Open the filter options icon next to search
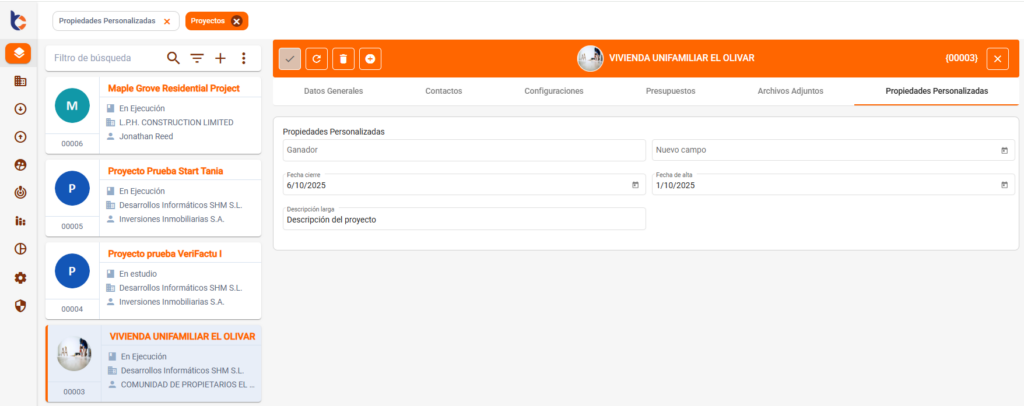 197,58
